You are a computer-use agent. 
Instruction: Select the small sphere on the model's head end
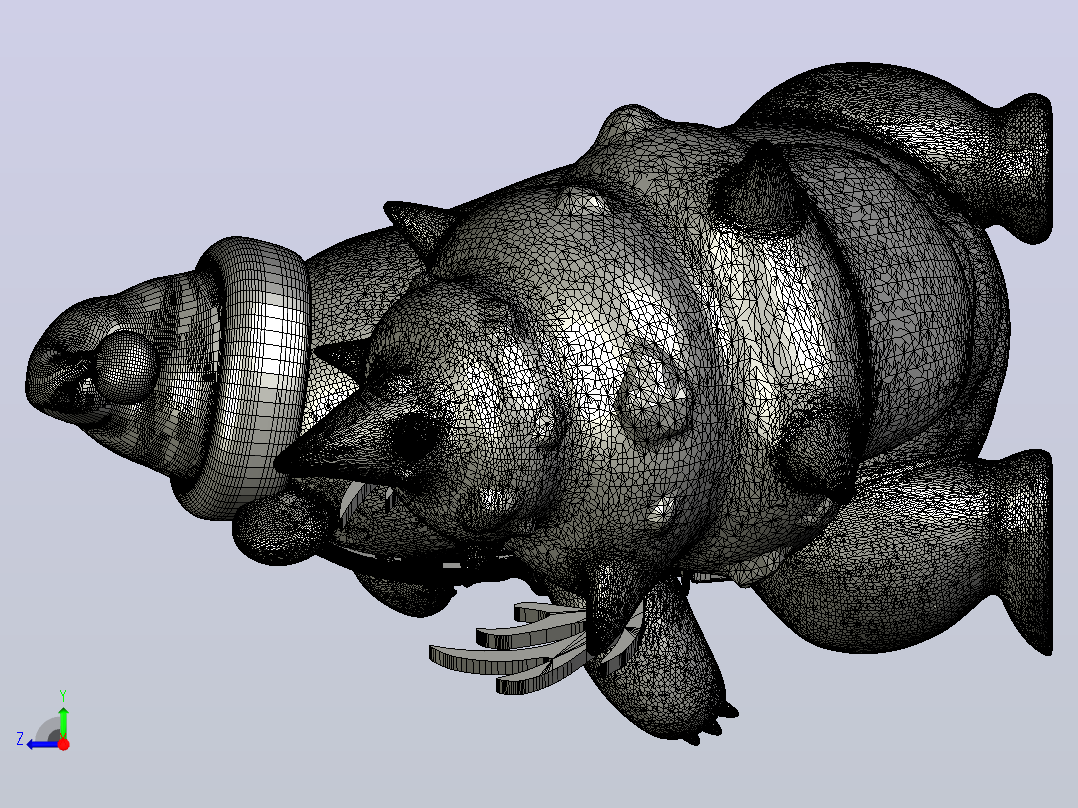pyautogui.click(x=126, y=367)
